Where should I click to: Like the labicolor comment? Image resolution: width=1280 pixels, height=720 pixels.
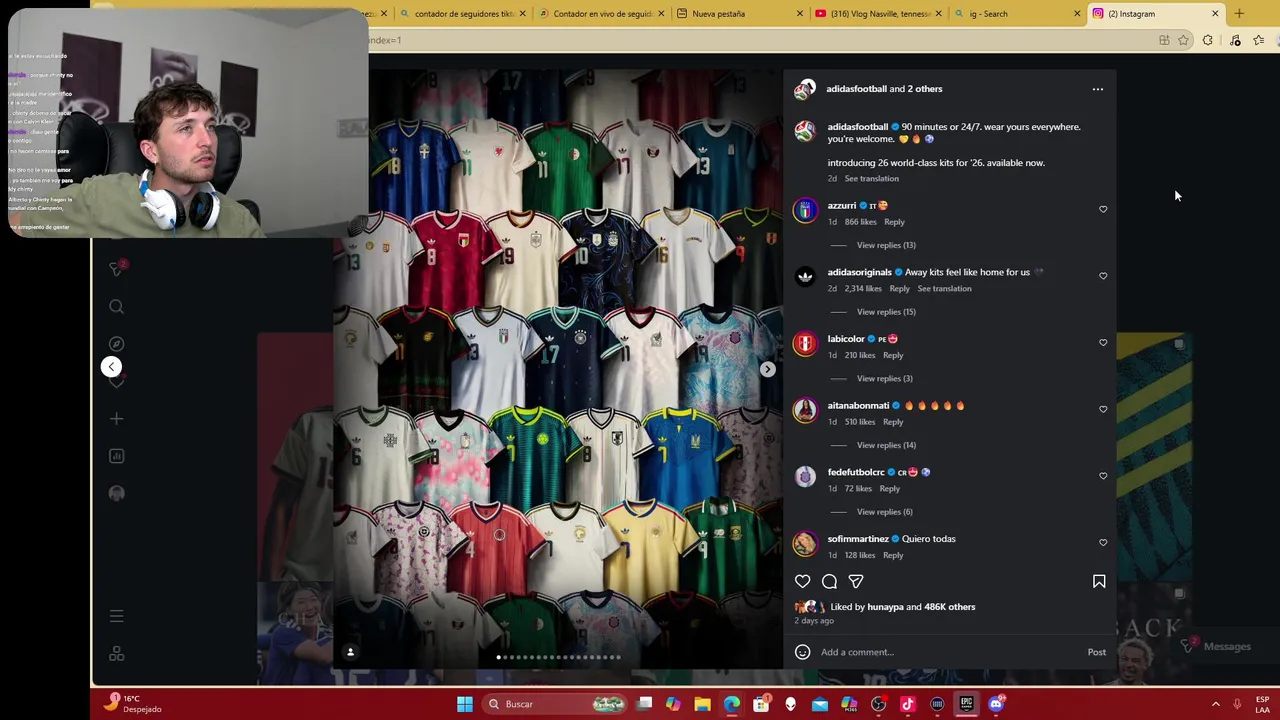1103,342
